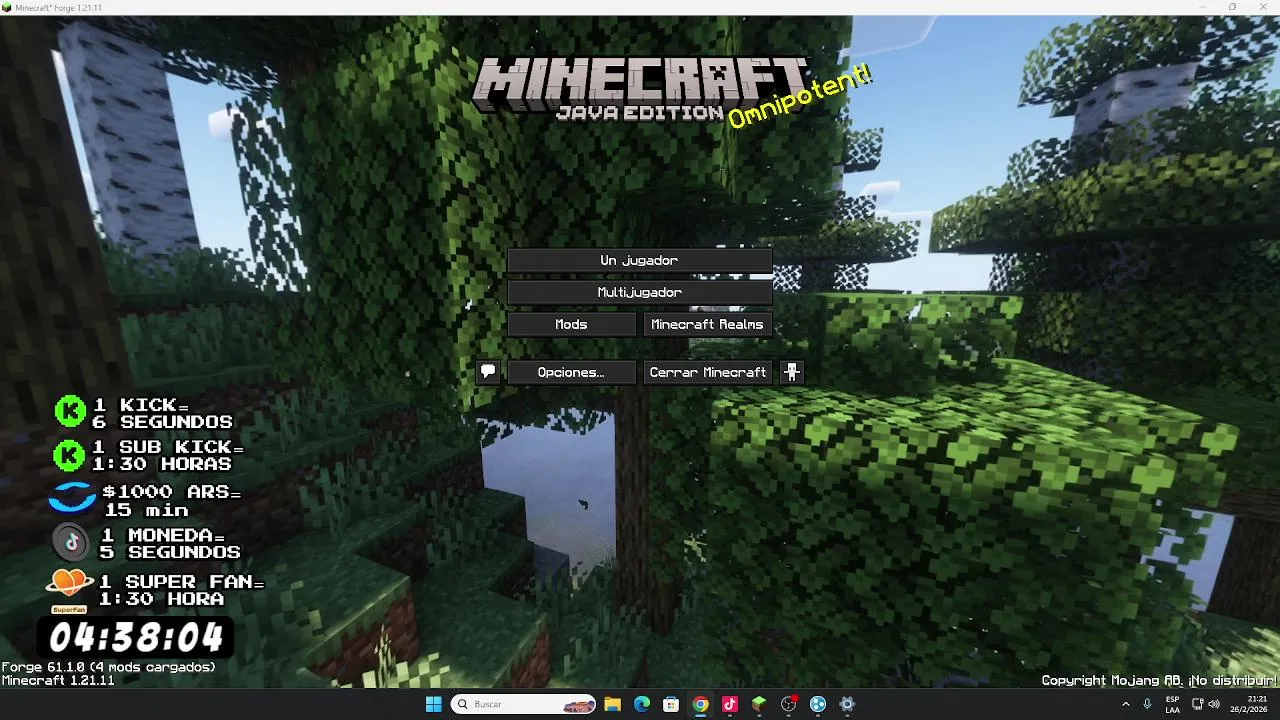Open File Explorer from taskbar
The image size is (1280, 720).
pyautogui.click(x=612, y=704)
